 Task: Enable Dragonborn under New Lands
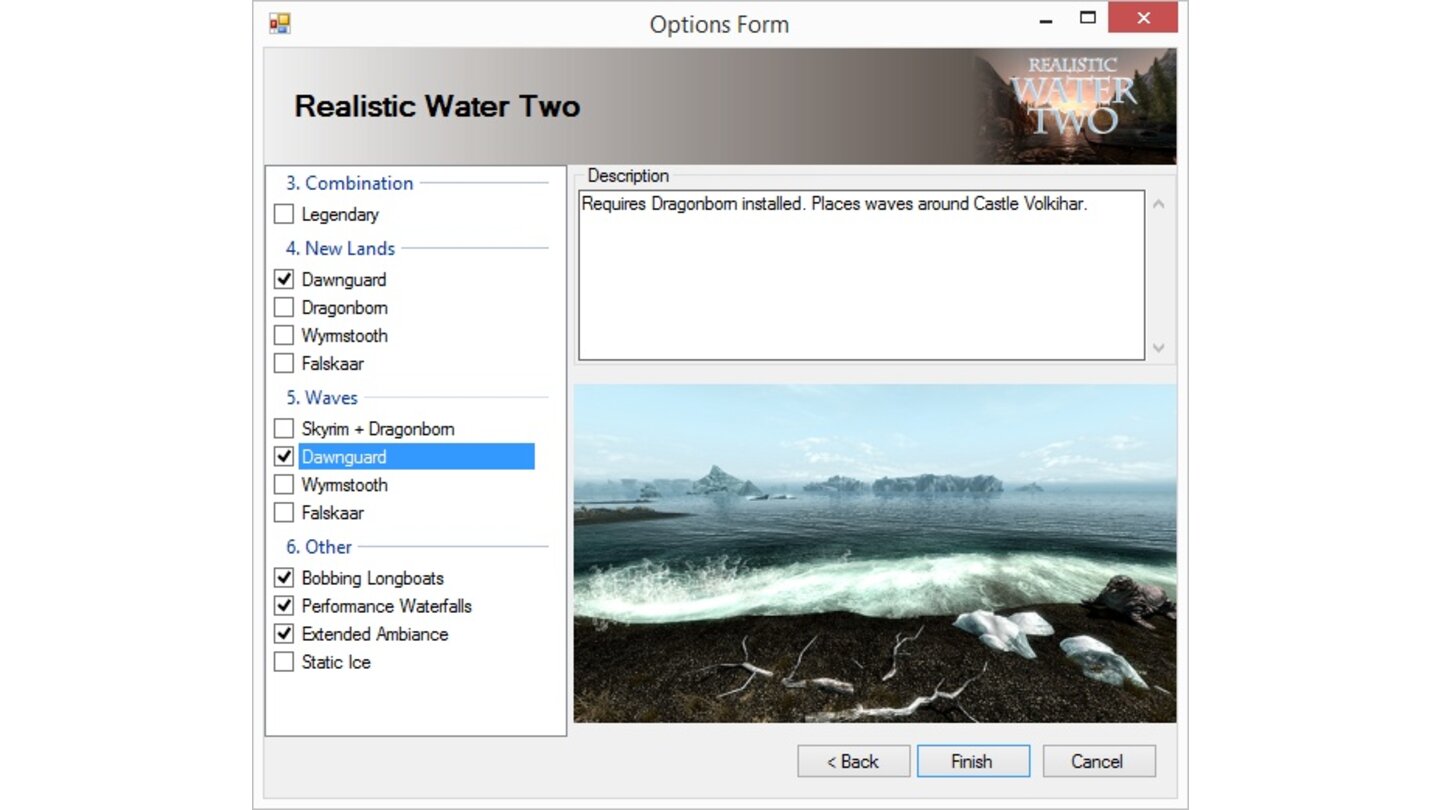[x=284, y=307]
